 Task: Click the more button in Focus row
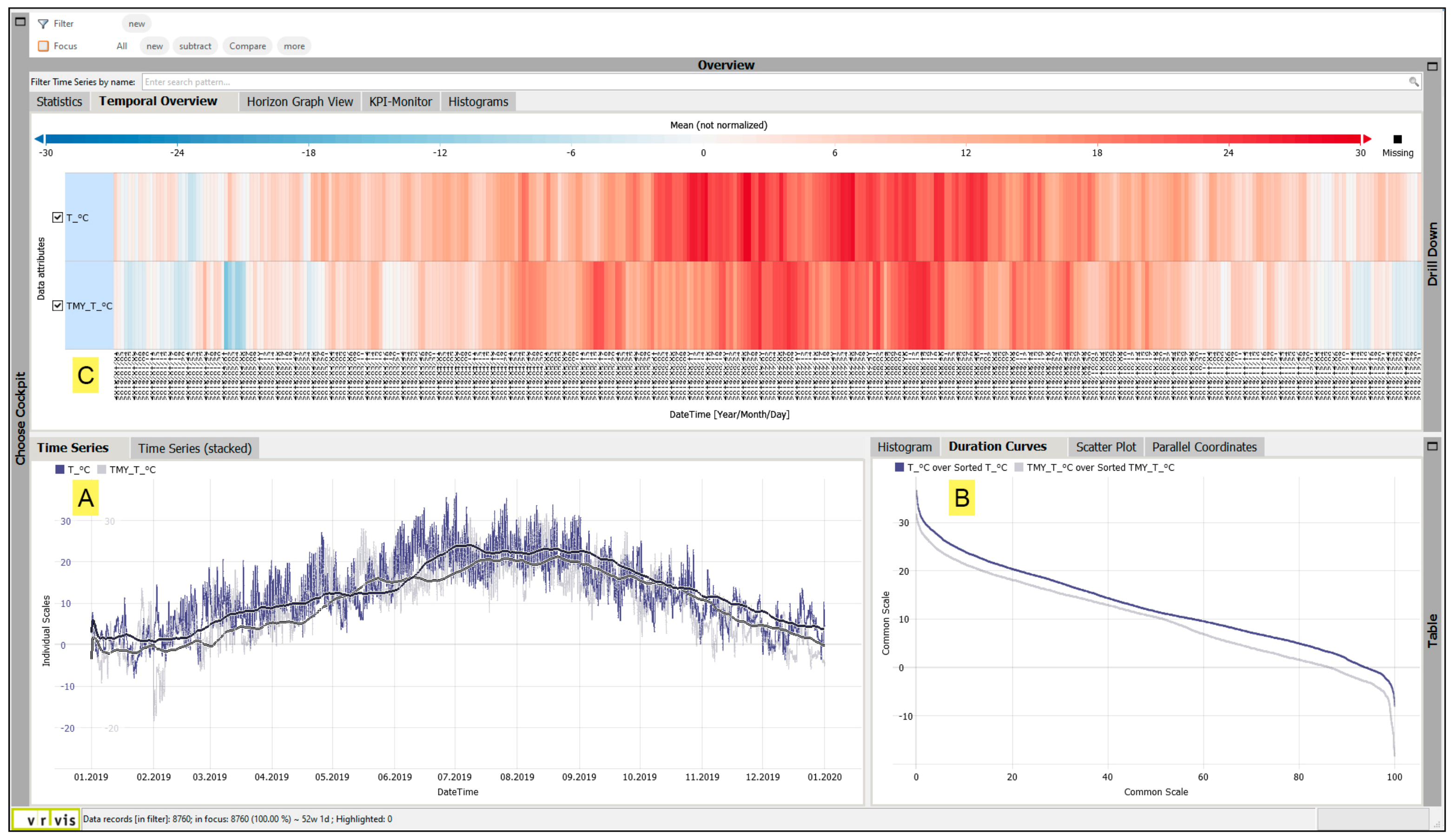point(294,46)
